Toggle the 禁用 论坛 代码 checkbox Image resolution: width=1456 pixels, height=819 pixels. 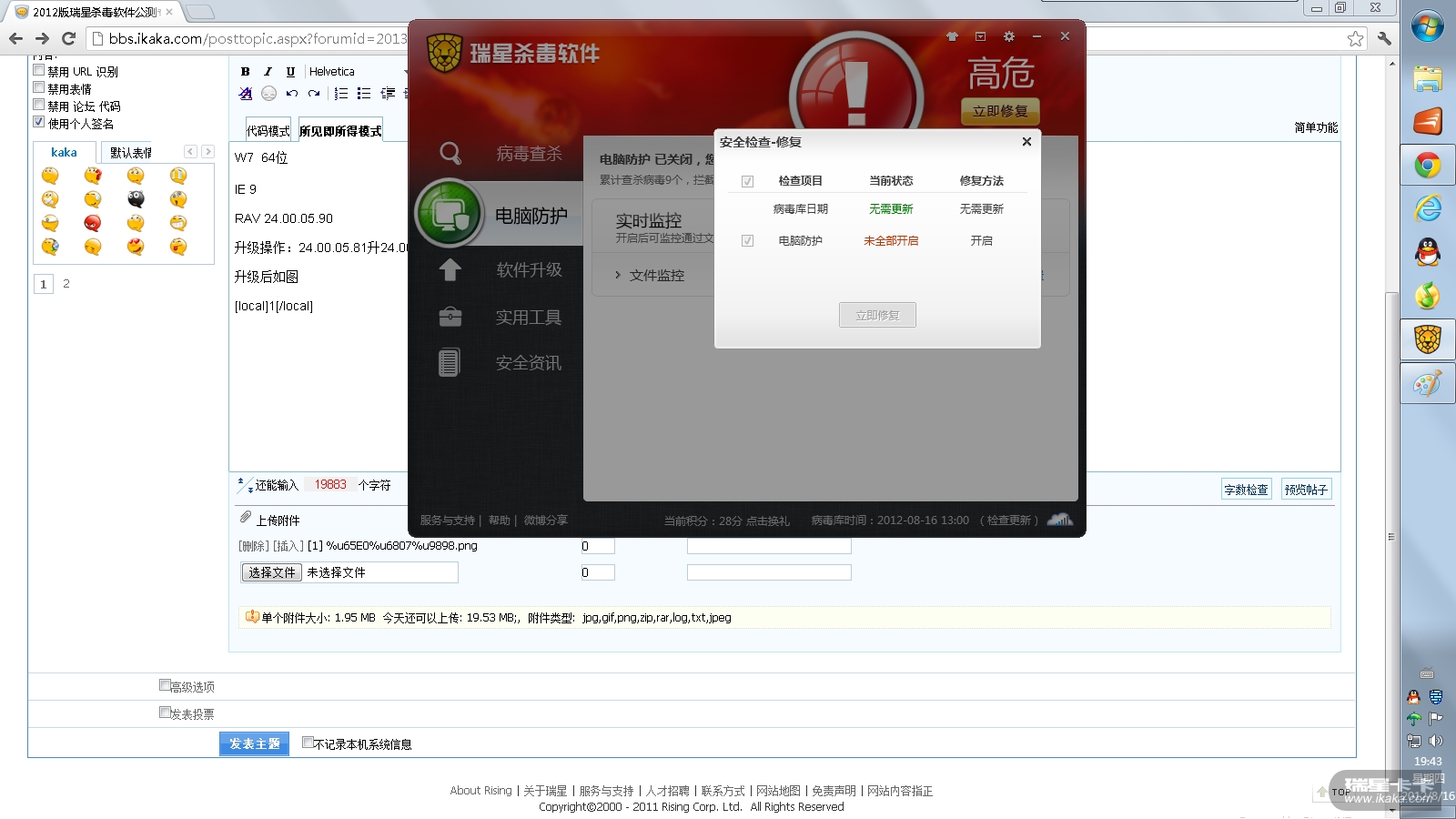tap(39, 105)
